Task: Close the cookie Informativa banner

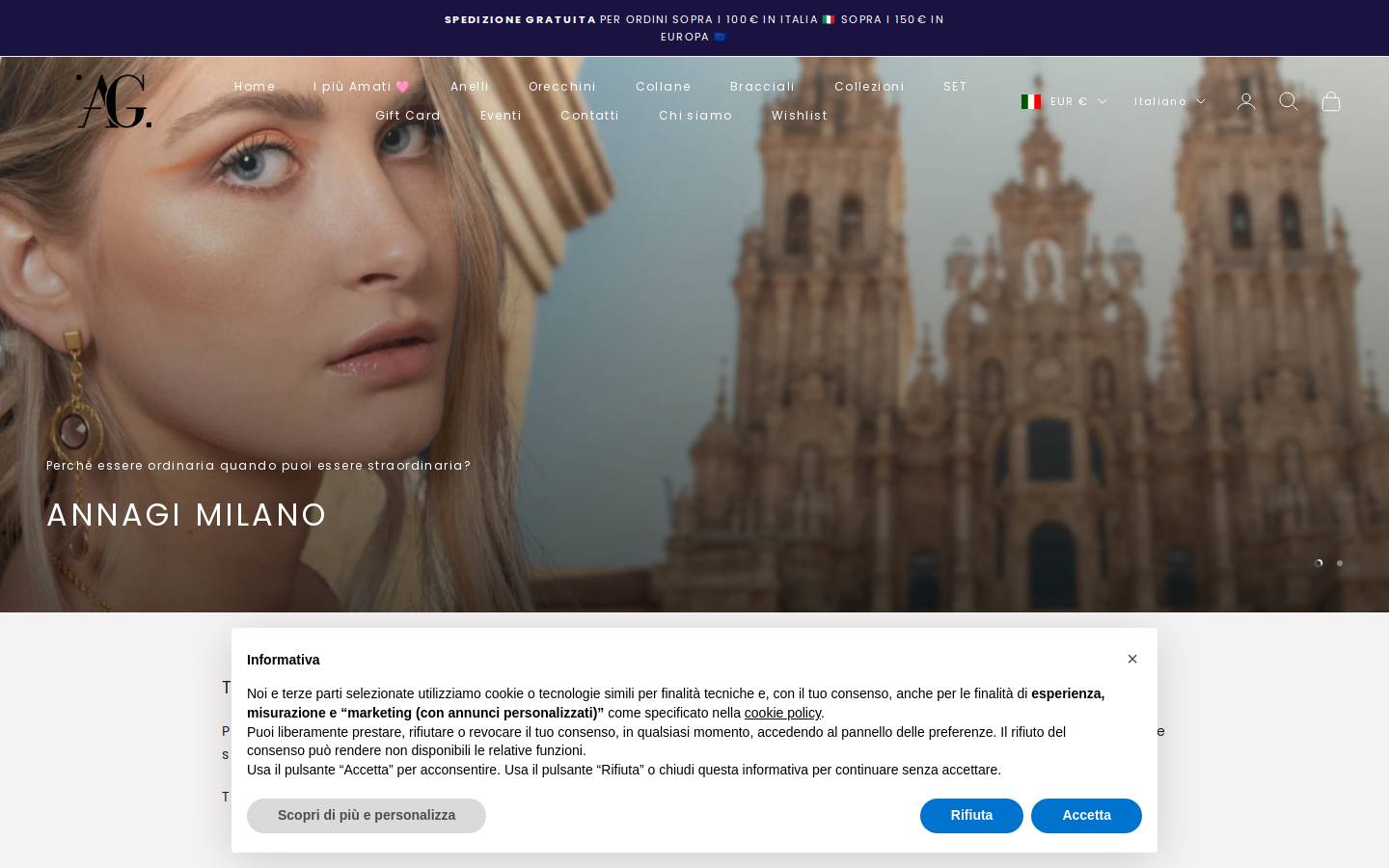Action: (x=1132, y=659)
